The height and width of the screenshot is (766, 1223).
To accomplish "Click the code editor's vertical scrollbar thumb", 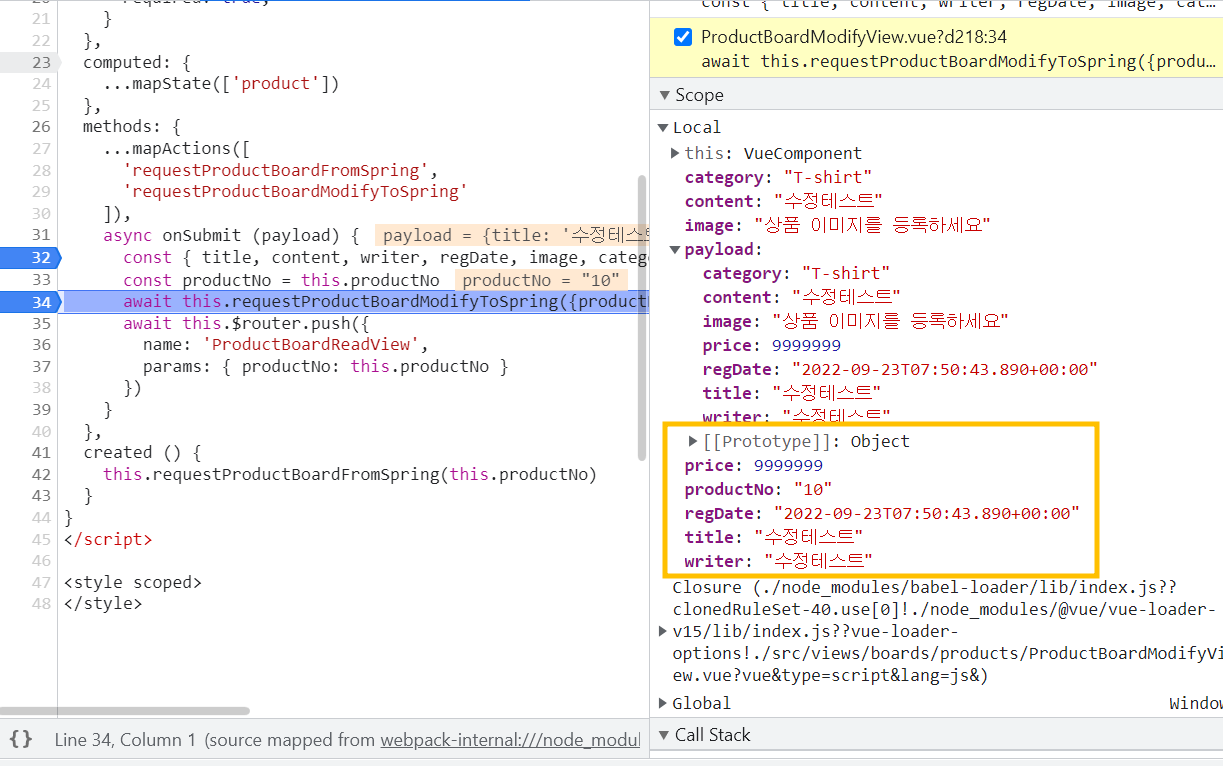I will [642, 318].
